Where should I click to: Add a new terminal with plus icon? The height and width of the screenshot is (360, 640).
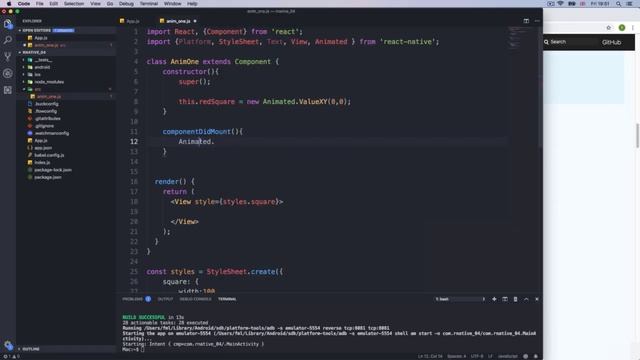(x=494, y=299)
